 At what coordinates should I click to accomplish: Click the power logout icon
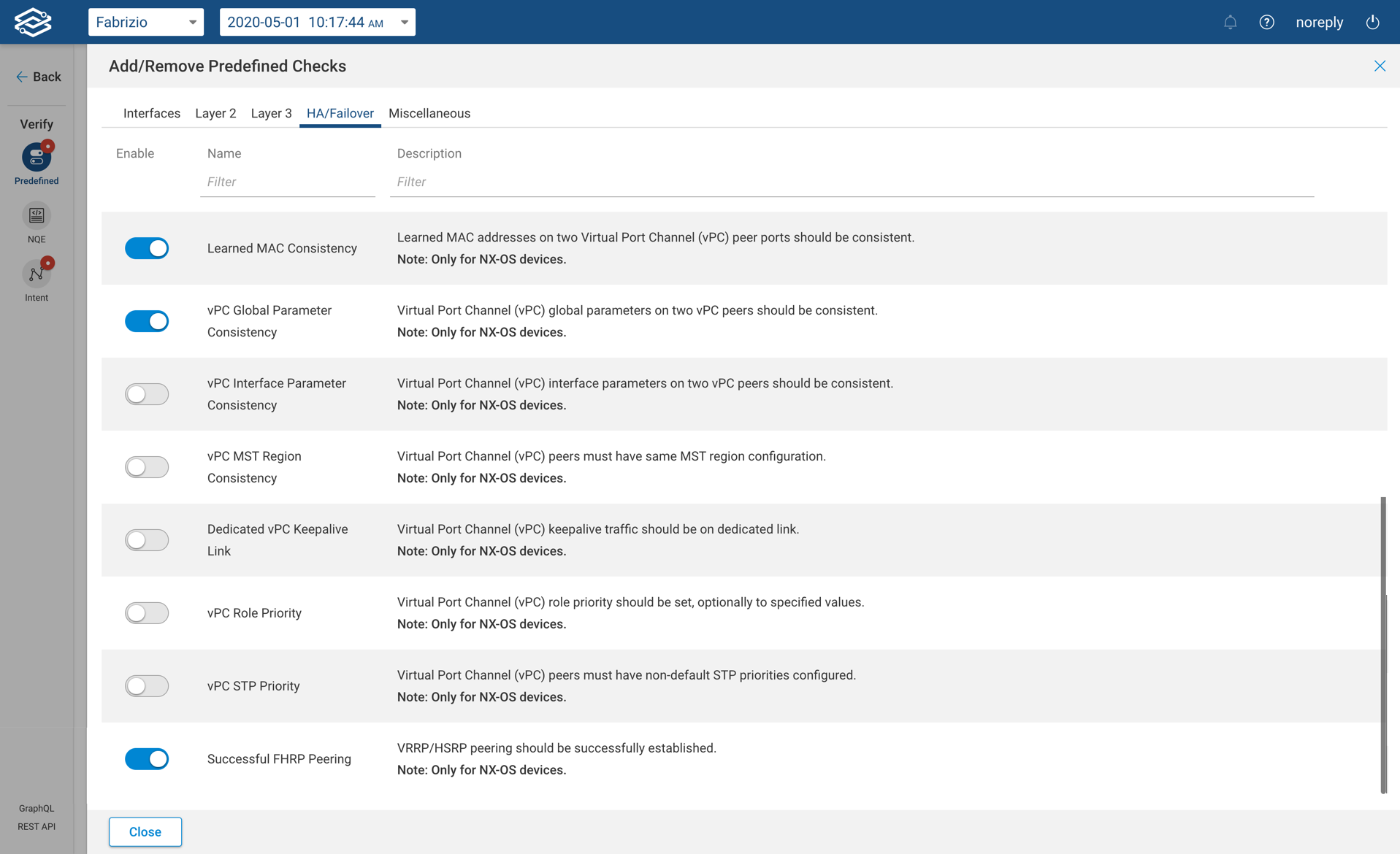pyautogui.click(x=1372, y=22)
